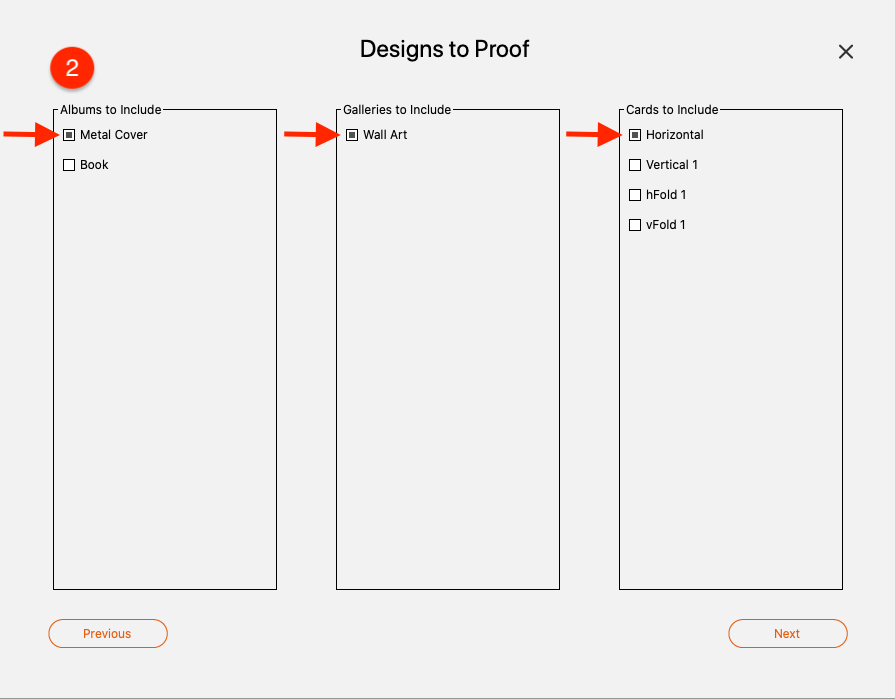This screenshot has height=699, width=895.
Task: Click red arrow pointing at Metal Cover
Action: point(31,135)
